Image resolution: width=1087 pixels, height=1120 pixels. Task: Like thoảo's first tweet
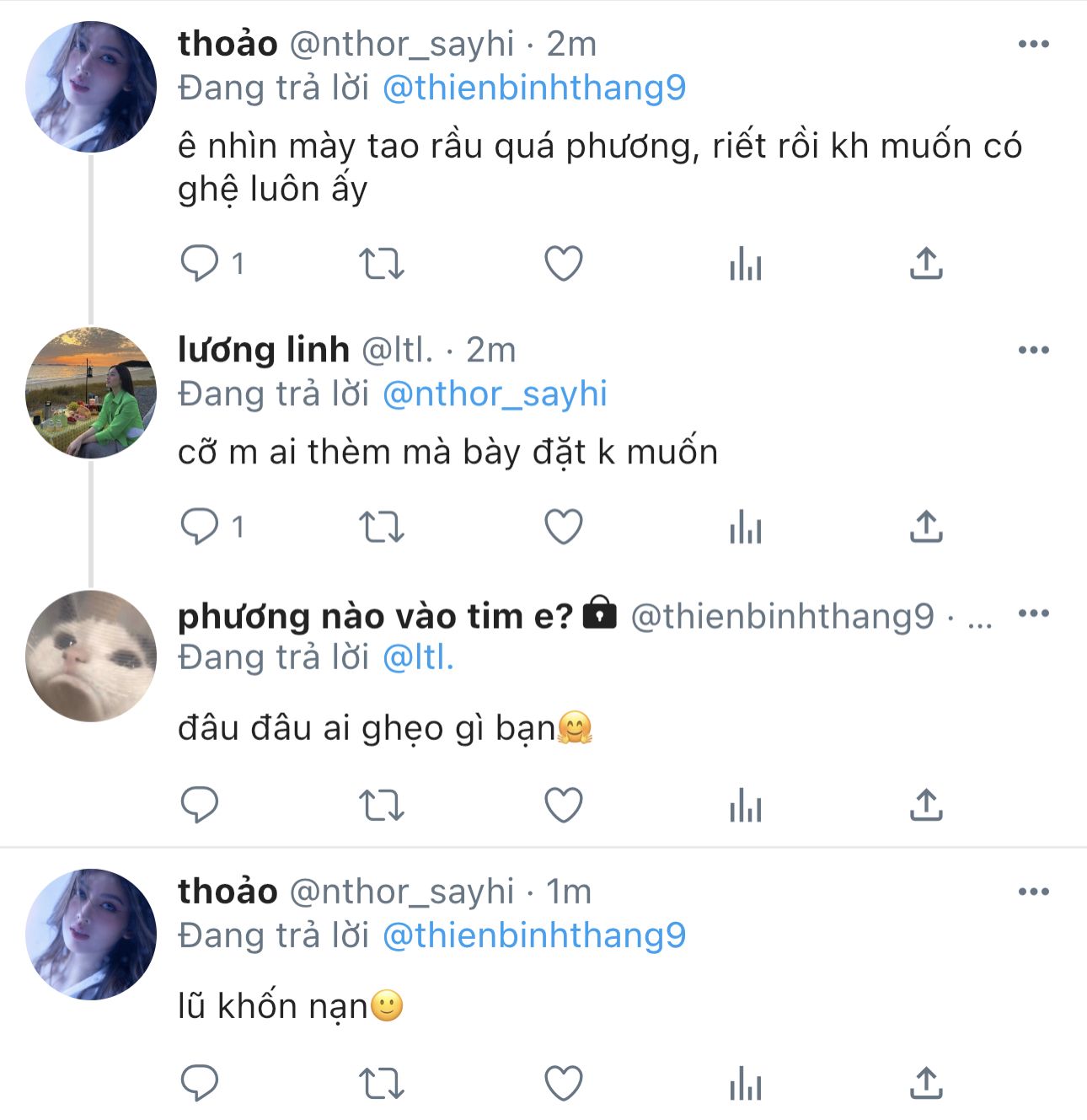click(564, 264)
